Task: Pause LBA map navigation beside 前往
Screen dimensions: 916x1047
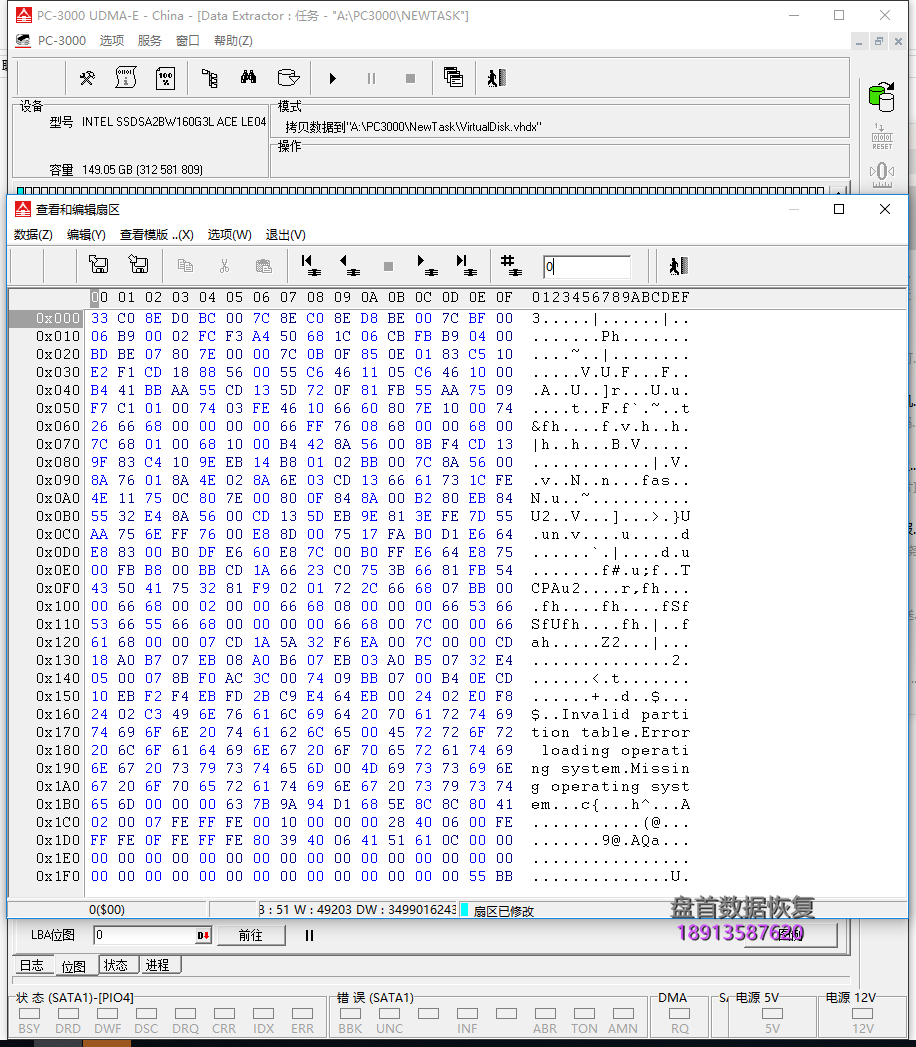Action: point(310,936)
